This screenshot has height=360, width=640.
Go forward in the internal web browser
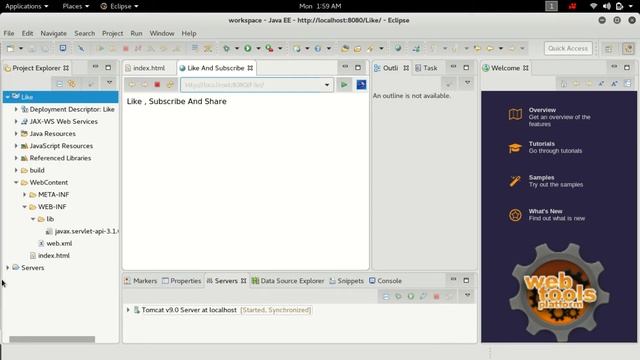(144, 84)
